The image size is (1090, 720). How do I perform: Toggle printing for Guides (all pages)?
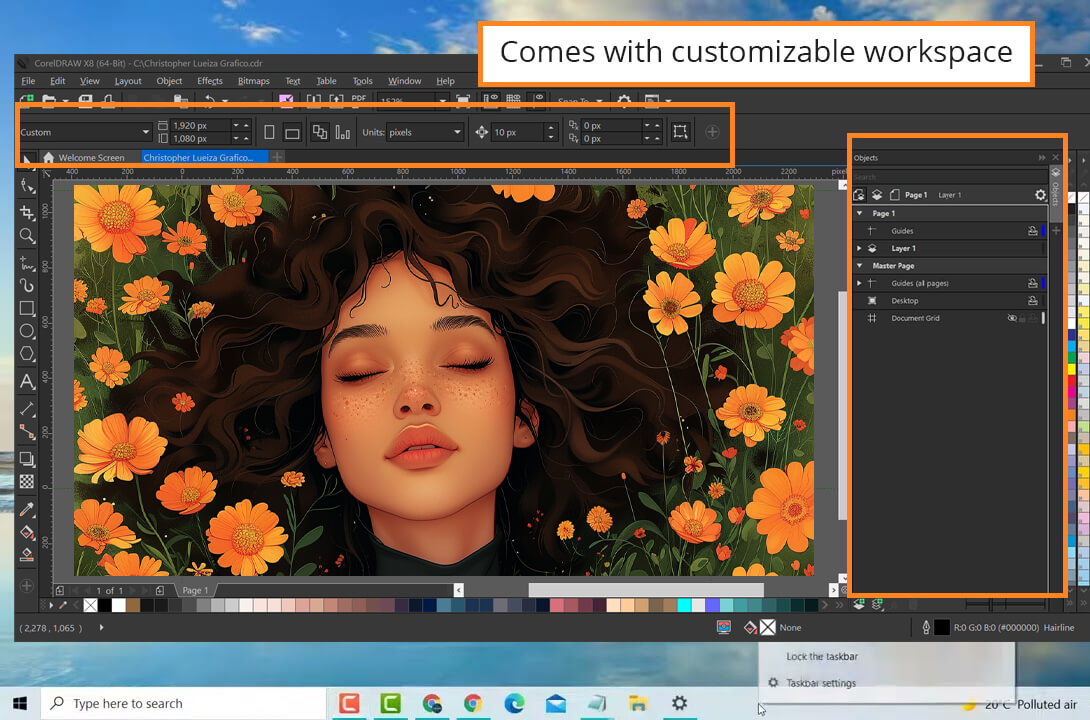[1032, 283]
